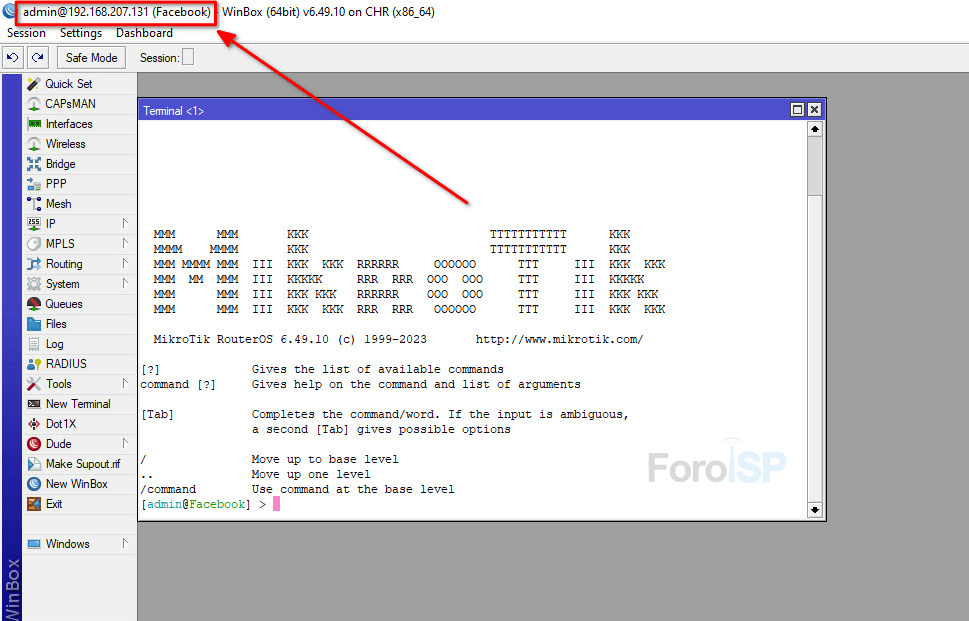Click the Dude red icon
The width and height of the screenshot is (969, 621).
(34, 444)
